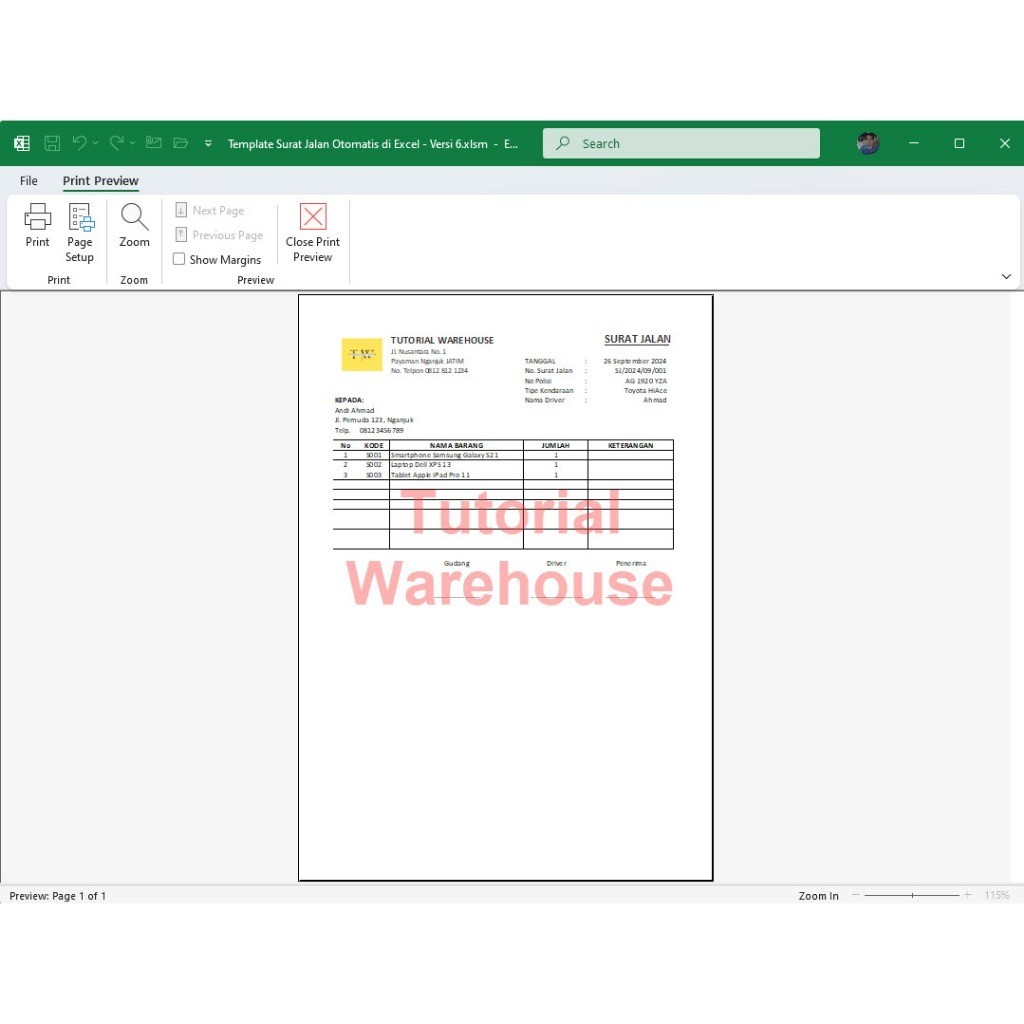Open the File tab
Image resolution: width=1024 pixels, height=1024 pixels.
[x=29, y=181]
